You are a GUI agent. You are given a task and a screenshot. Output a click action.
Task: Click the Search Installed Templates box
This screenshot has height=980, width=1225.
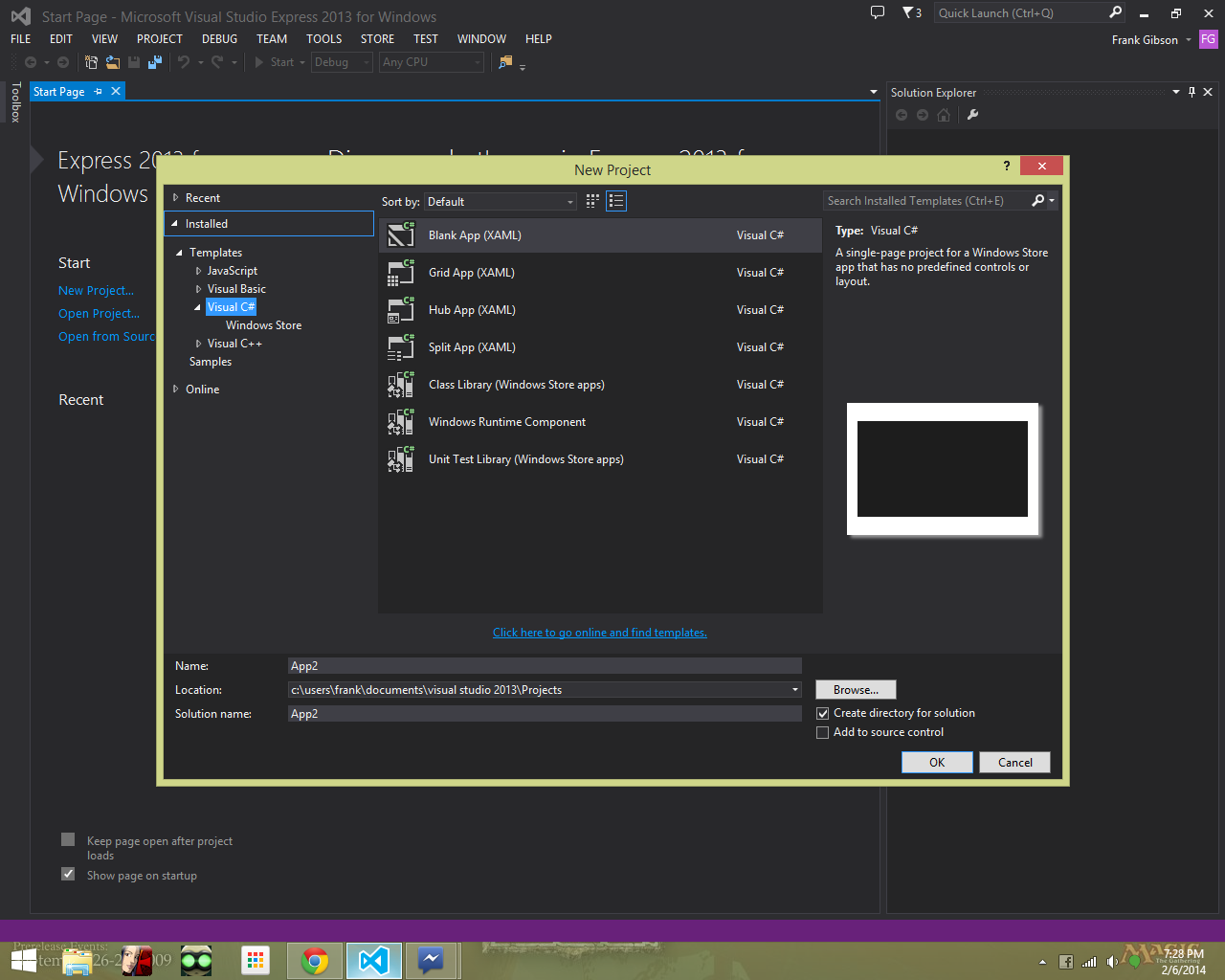(x=927, y=201)
